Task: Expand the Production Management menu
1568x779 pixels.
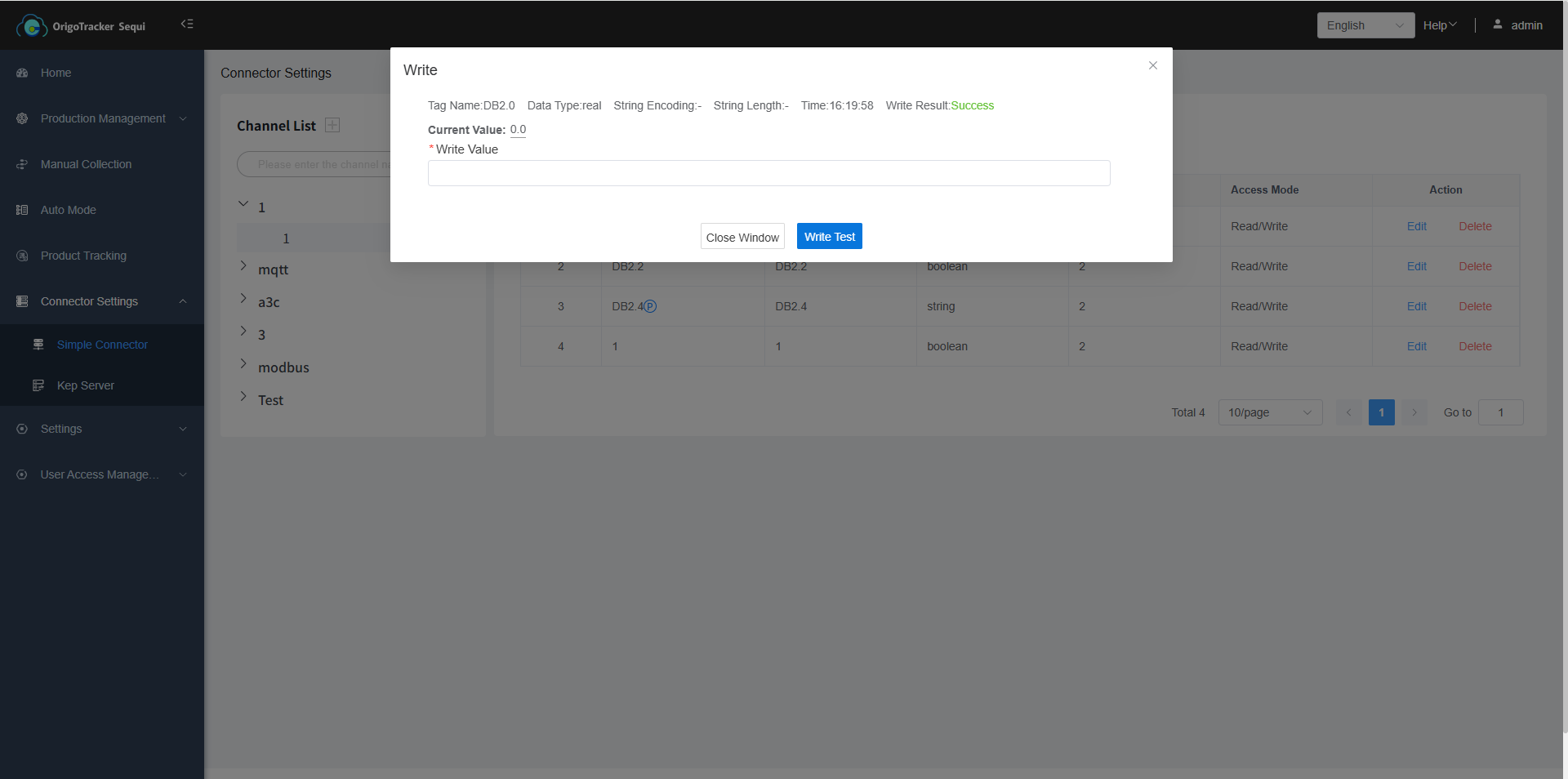Action: [103, 118]
